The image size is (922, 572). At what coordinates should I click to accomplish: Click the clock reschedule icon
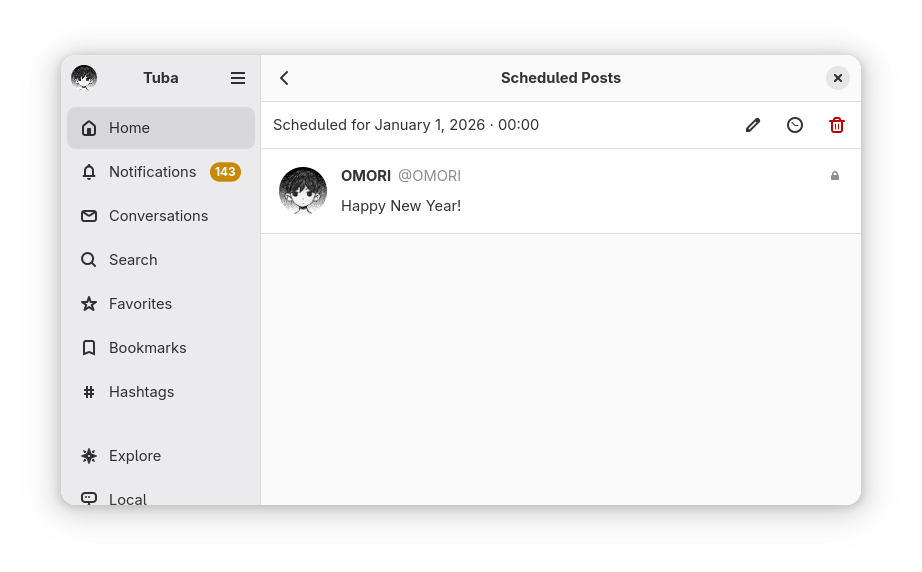[795, 125]
